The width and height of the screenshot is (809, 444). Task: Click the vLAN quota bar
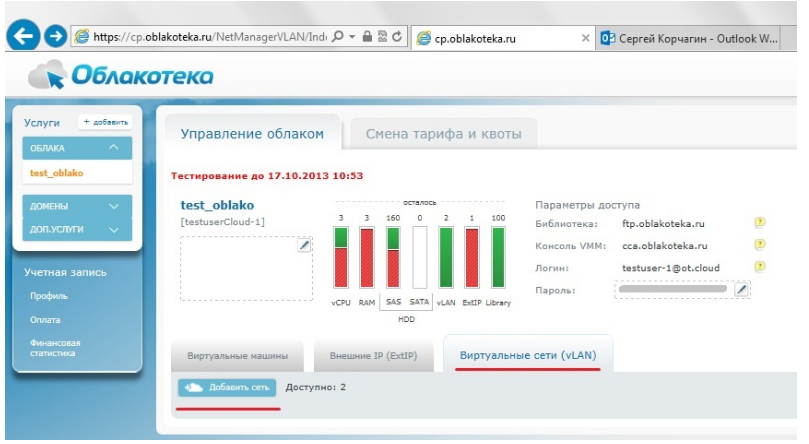446,257
